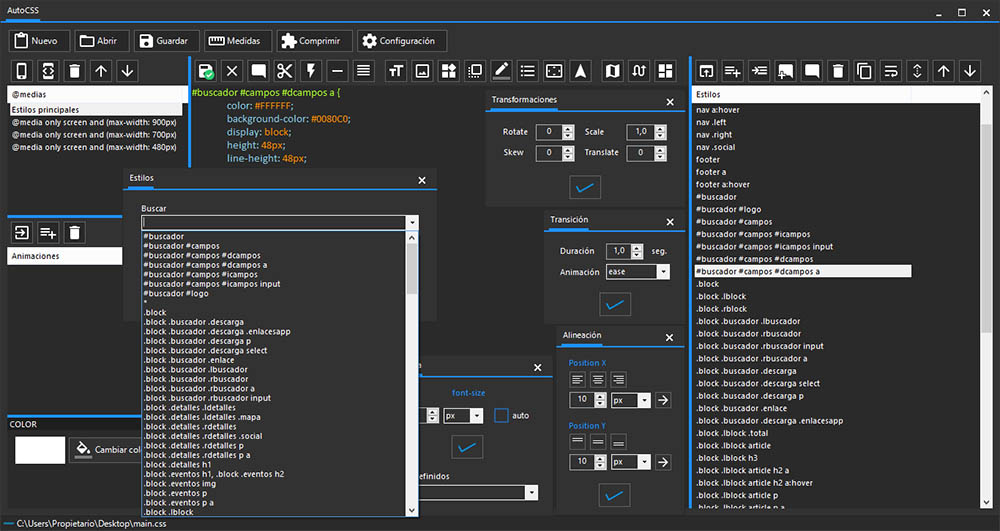Viewport: 1000px width, 531px height.
Task: Click the dashed frame box icon
Action: (x=554, y=71)
